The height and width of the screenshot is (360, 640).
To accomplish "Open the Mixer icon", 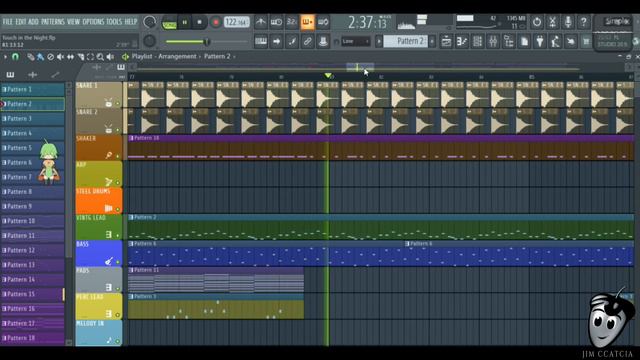I will (493, 41).
